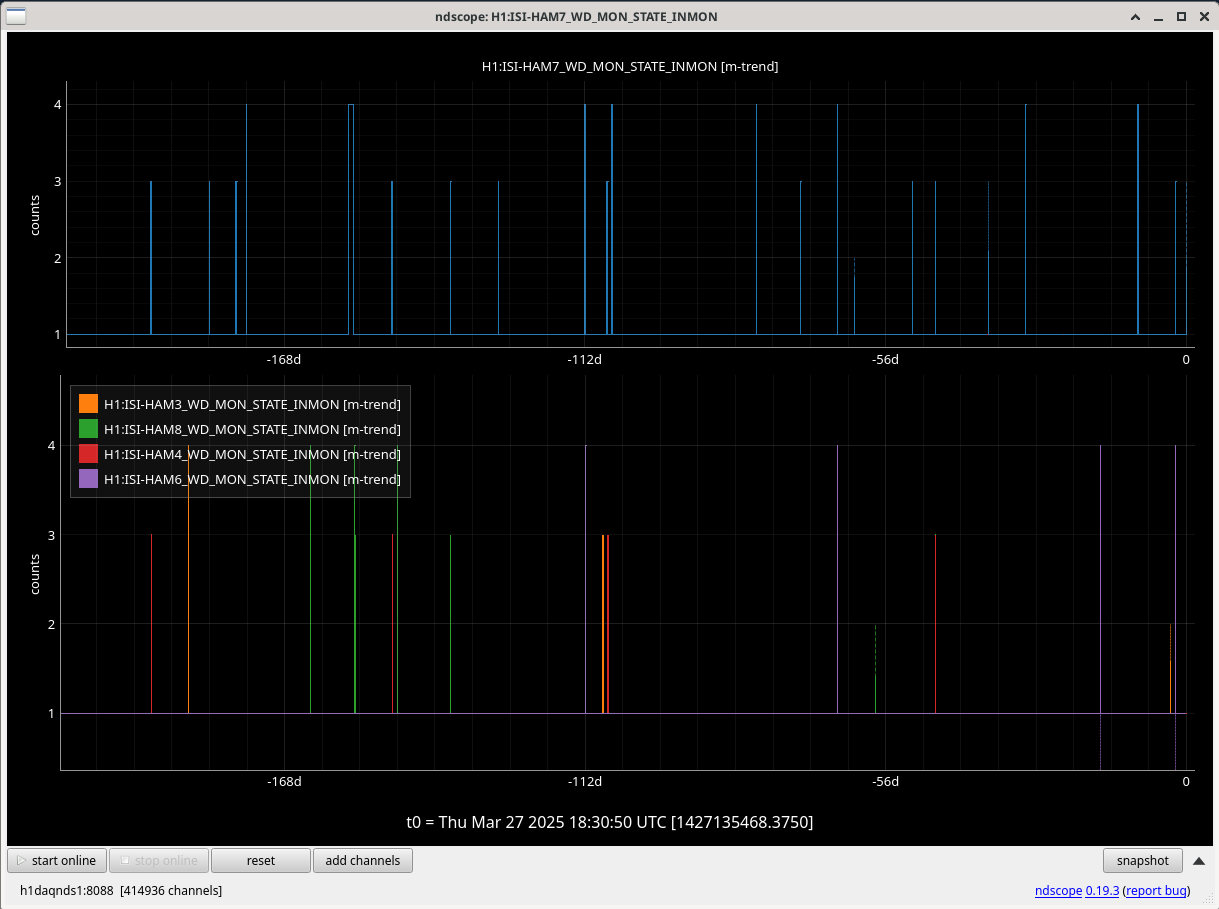Click the HAM7 plot title above the graph

click(x=630, y=66)
